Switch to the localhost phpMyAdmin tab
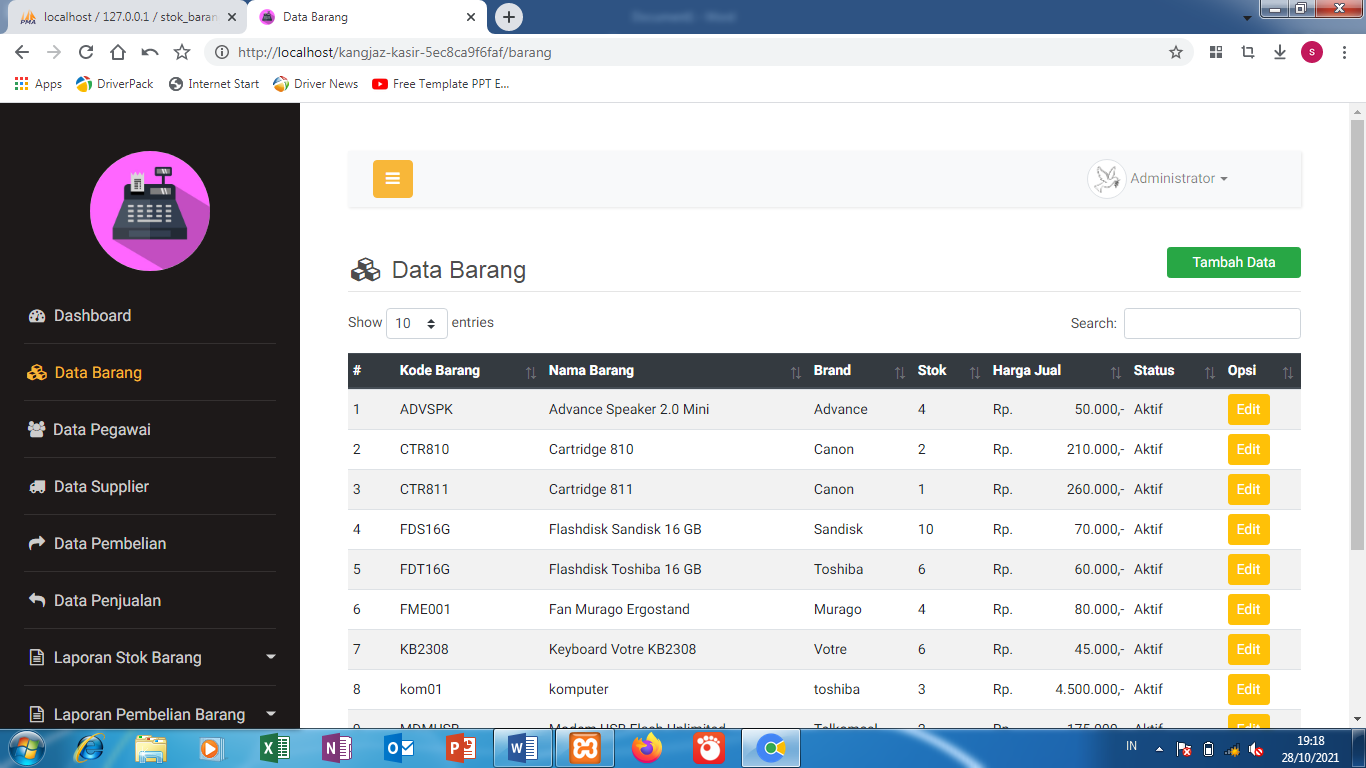 tap(128, 17)
